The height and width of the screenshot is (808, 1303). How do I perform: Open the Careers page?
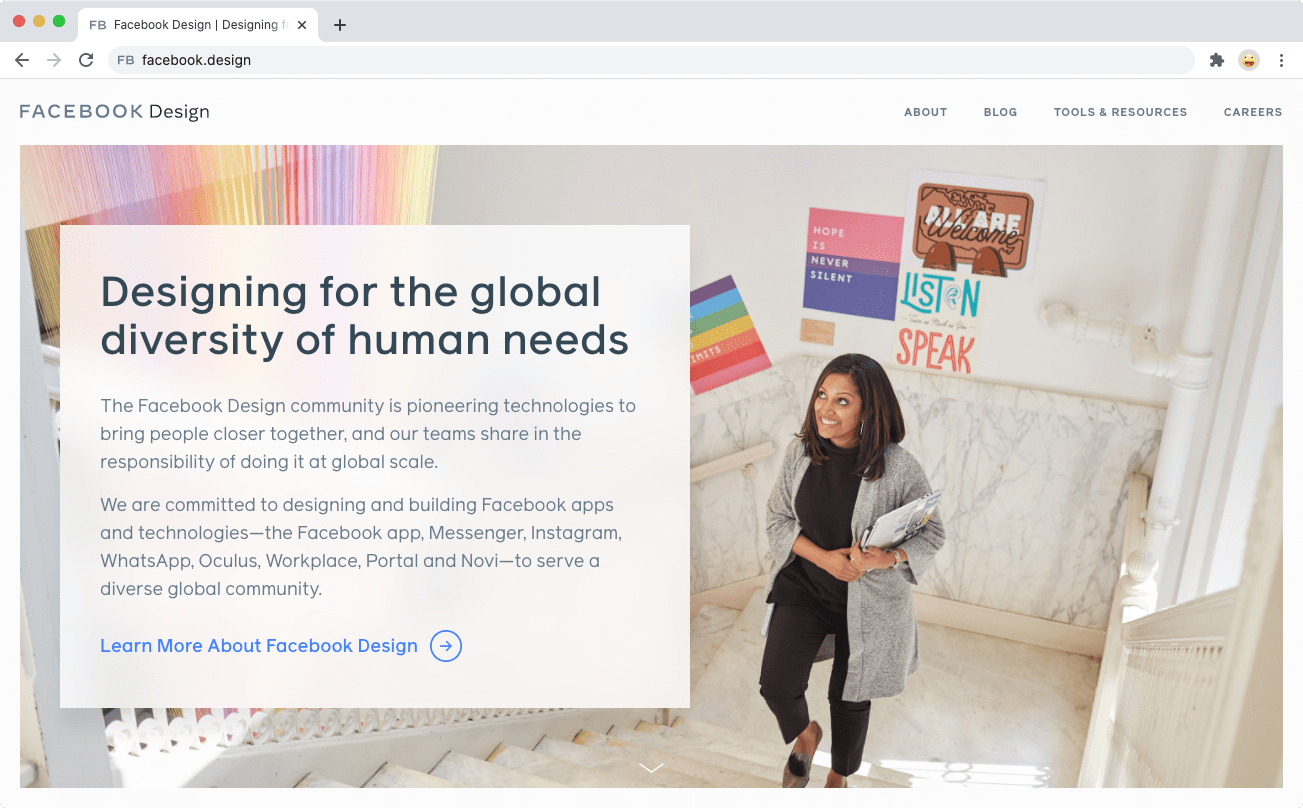pyautogui.click(x=1252, y=112)
